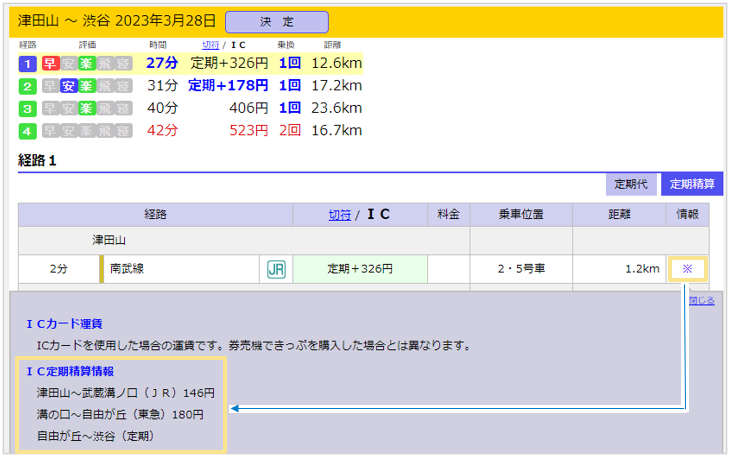This screenshot has height=458, width=729.
Task: Click the 切符 link in the summary header
Action: pyautogui.click(x=210, y=45)
